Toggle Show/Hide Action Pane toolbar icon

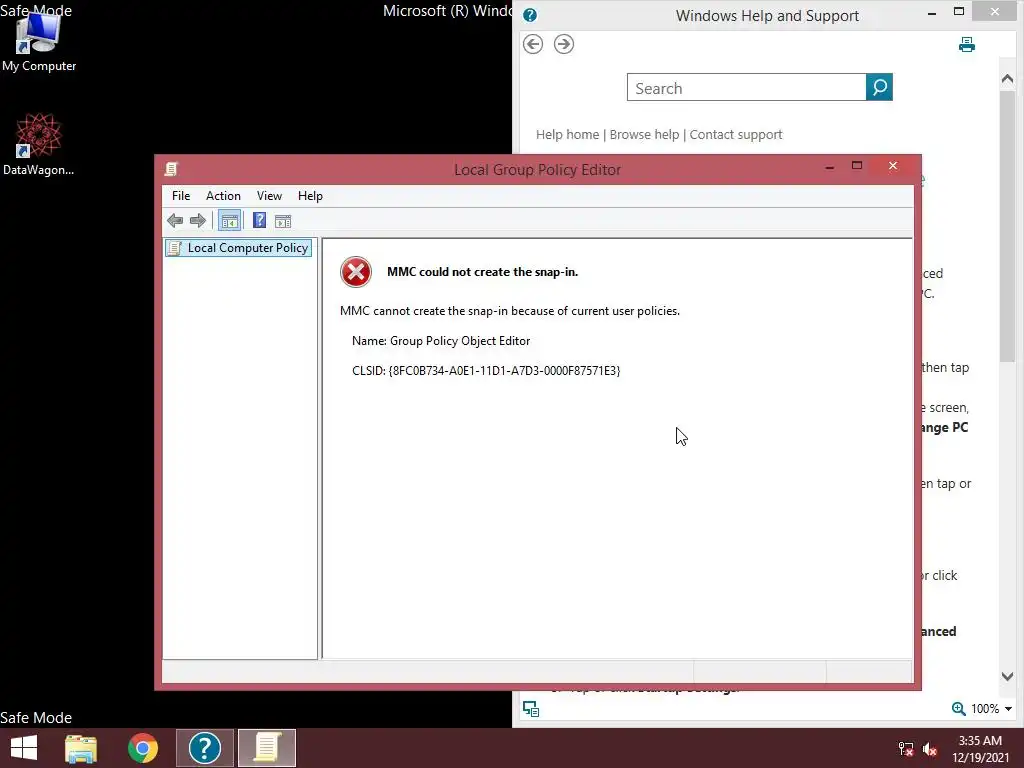pyautogui.click(x=283, y=221)
